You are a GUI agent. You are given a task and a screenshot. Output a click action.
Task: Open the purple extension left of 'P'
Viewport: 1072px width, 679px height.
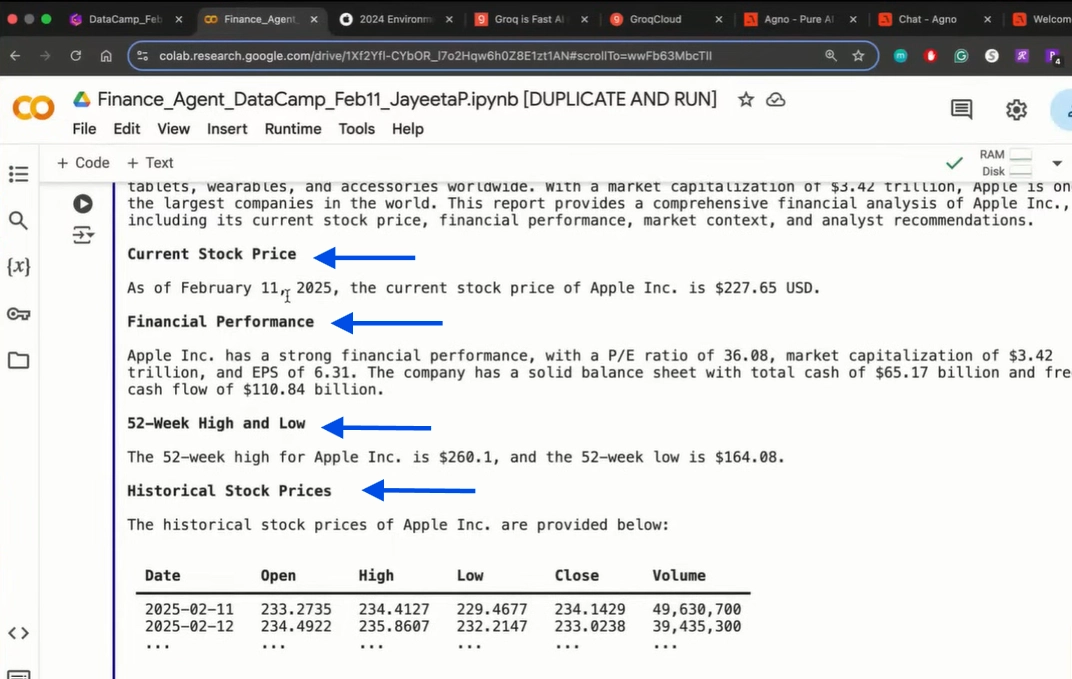(x=1022, y=56)
